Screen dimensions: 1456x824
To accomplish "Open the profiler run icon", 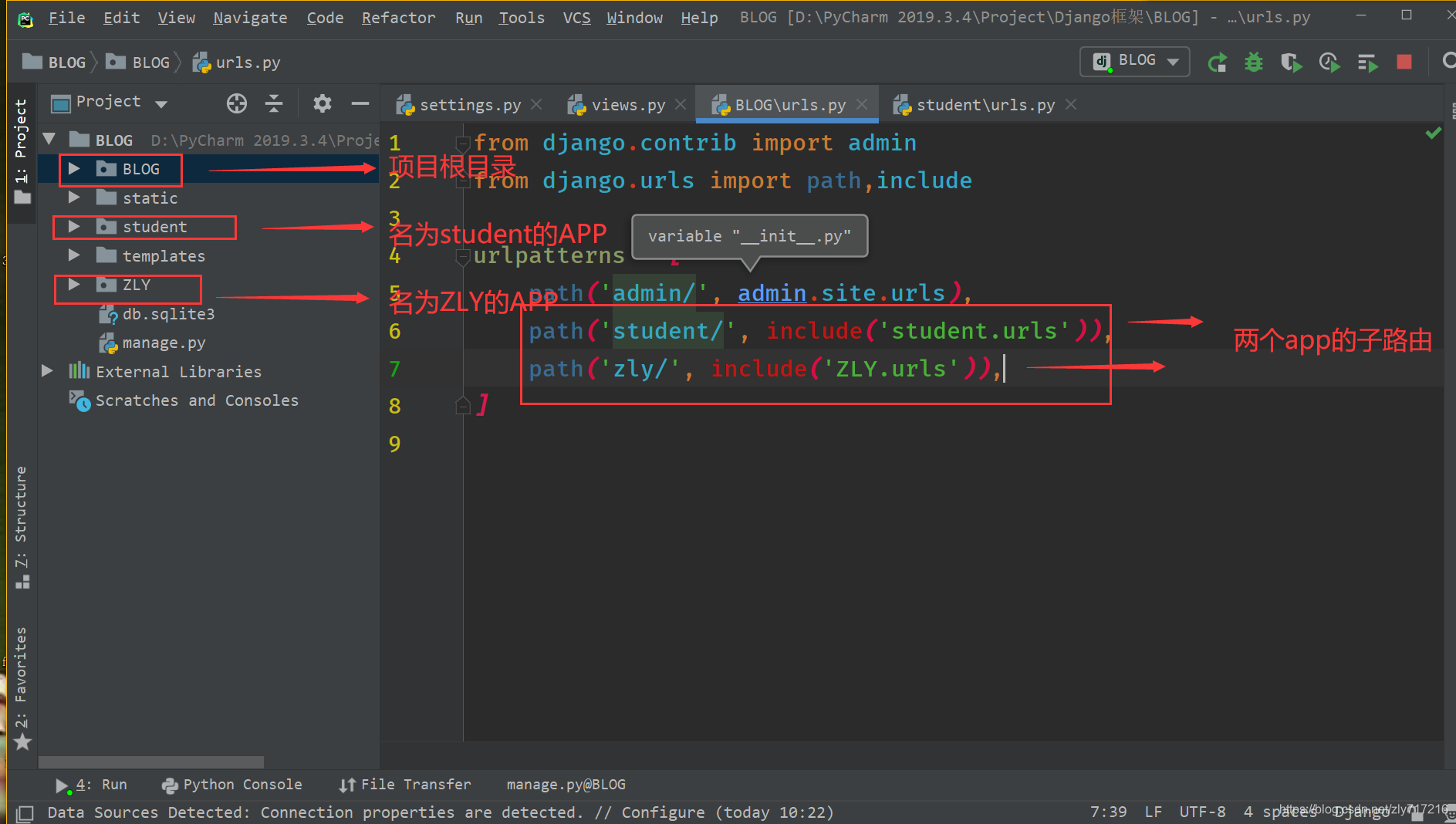I will tap(1329, 62).
